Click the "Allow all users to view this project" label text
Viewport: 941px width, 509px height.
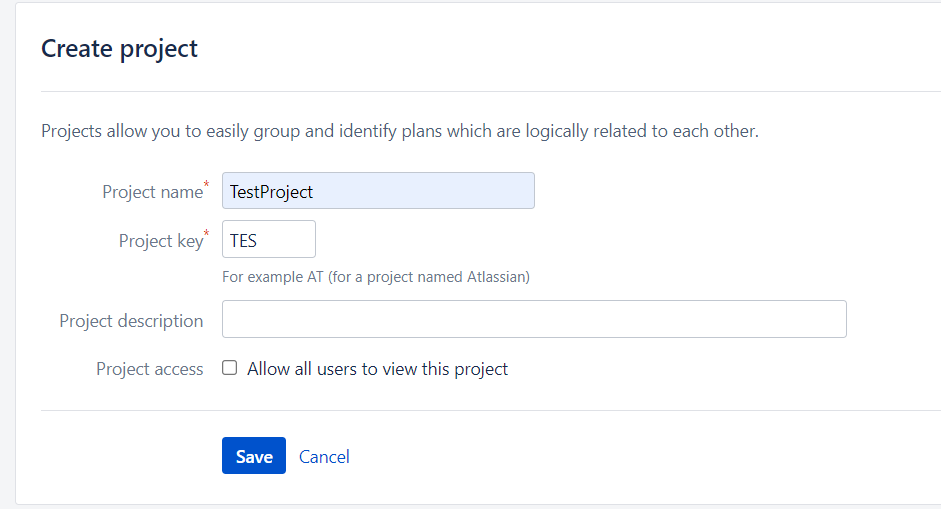377,369
